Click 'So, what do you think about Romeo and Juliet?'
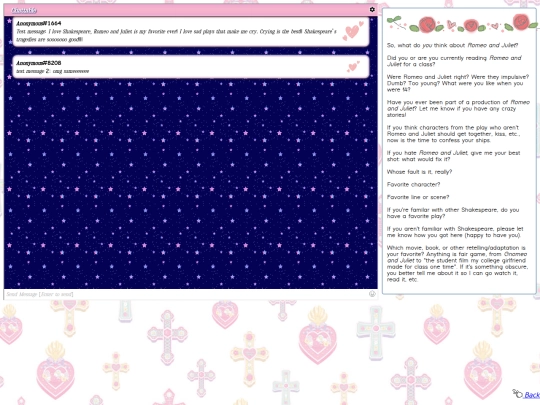The width and height of the screenshot is (540, 405). (452, 45)
